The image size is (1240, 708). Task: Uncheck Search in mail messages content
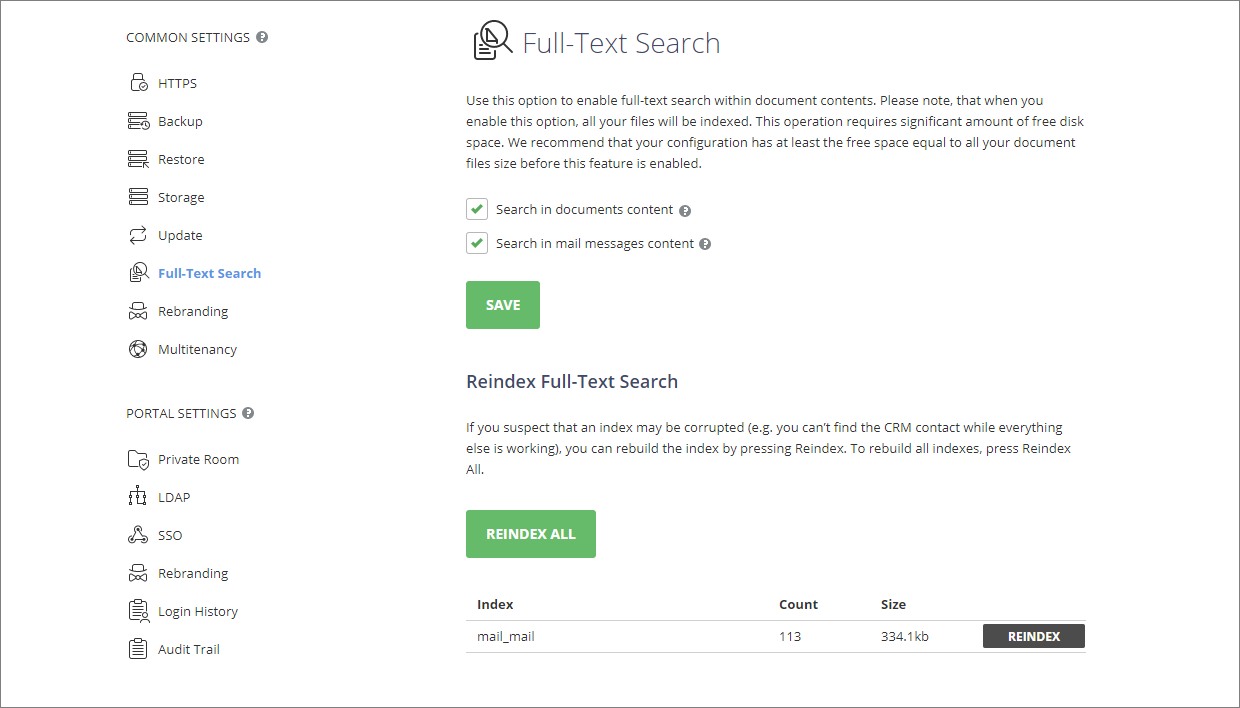pos(477,243)
